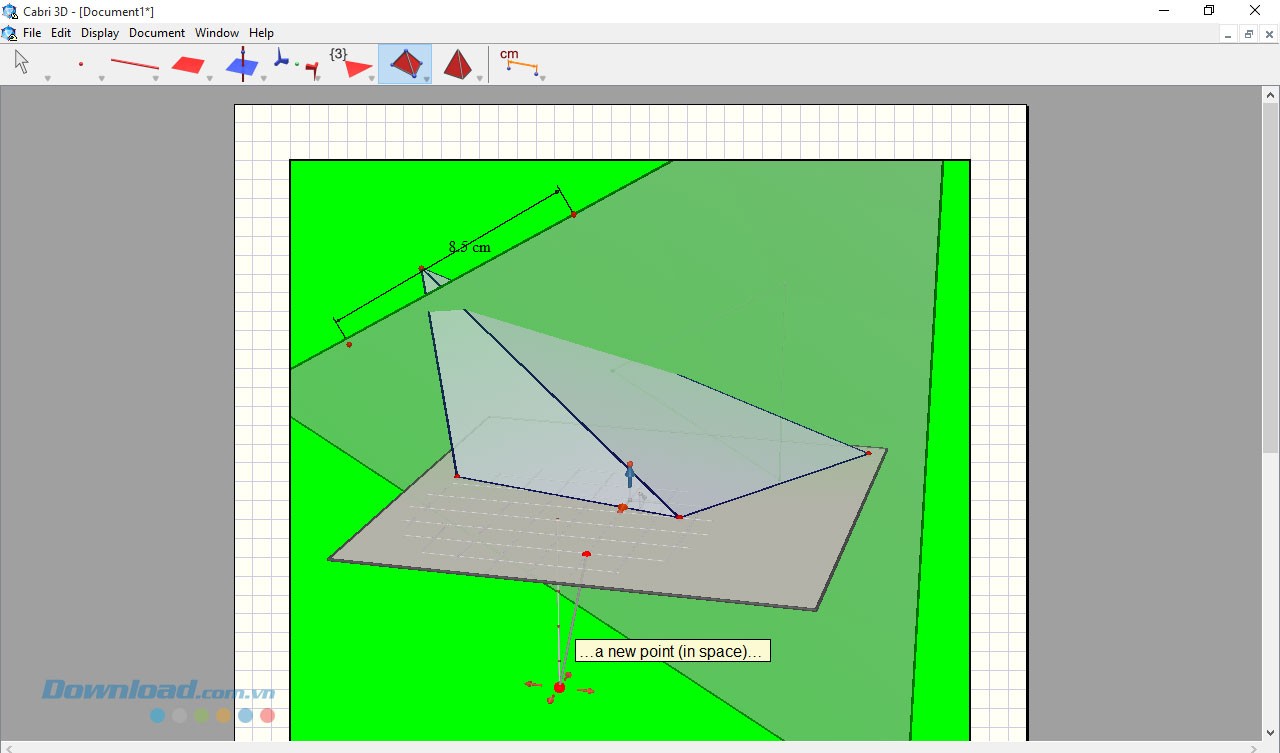This screenshot has width=1280, height=753.
Task: Open the File menu
Action: tap(32, 33)
